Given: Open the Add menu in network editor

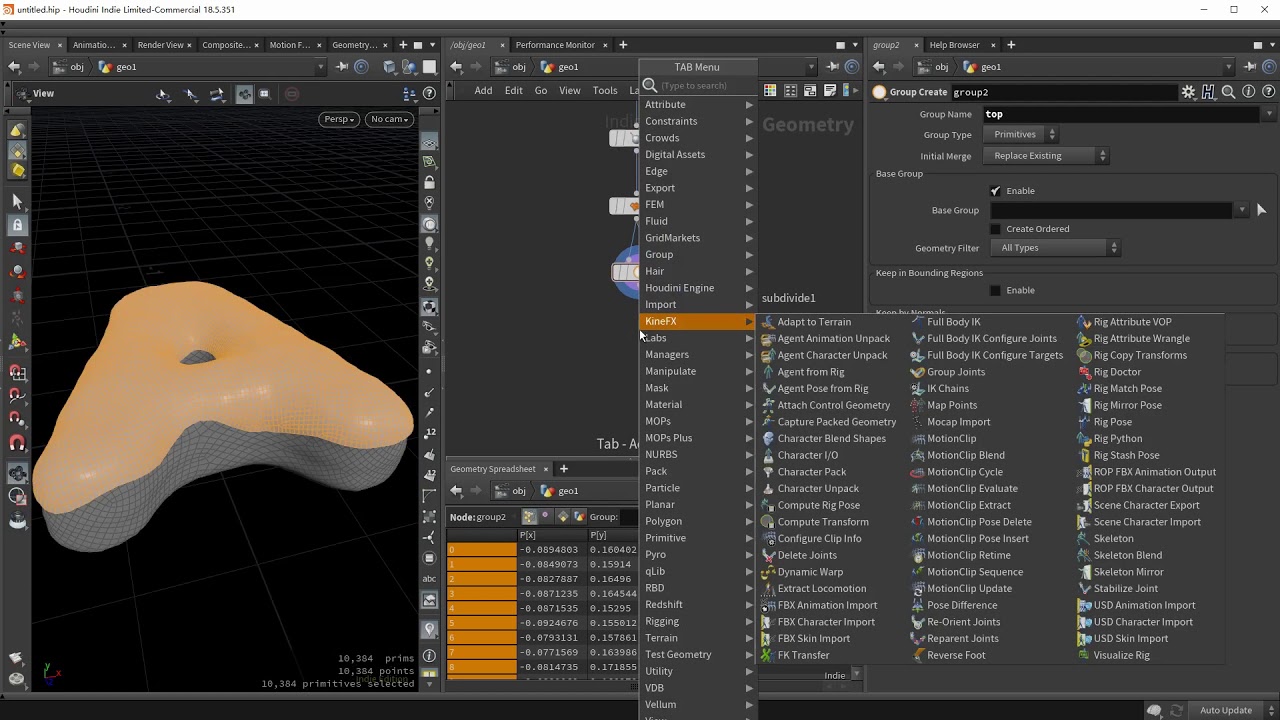Looking at the screenshot, I should click(483, 90).
